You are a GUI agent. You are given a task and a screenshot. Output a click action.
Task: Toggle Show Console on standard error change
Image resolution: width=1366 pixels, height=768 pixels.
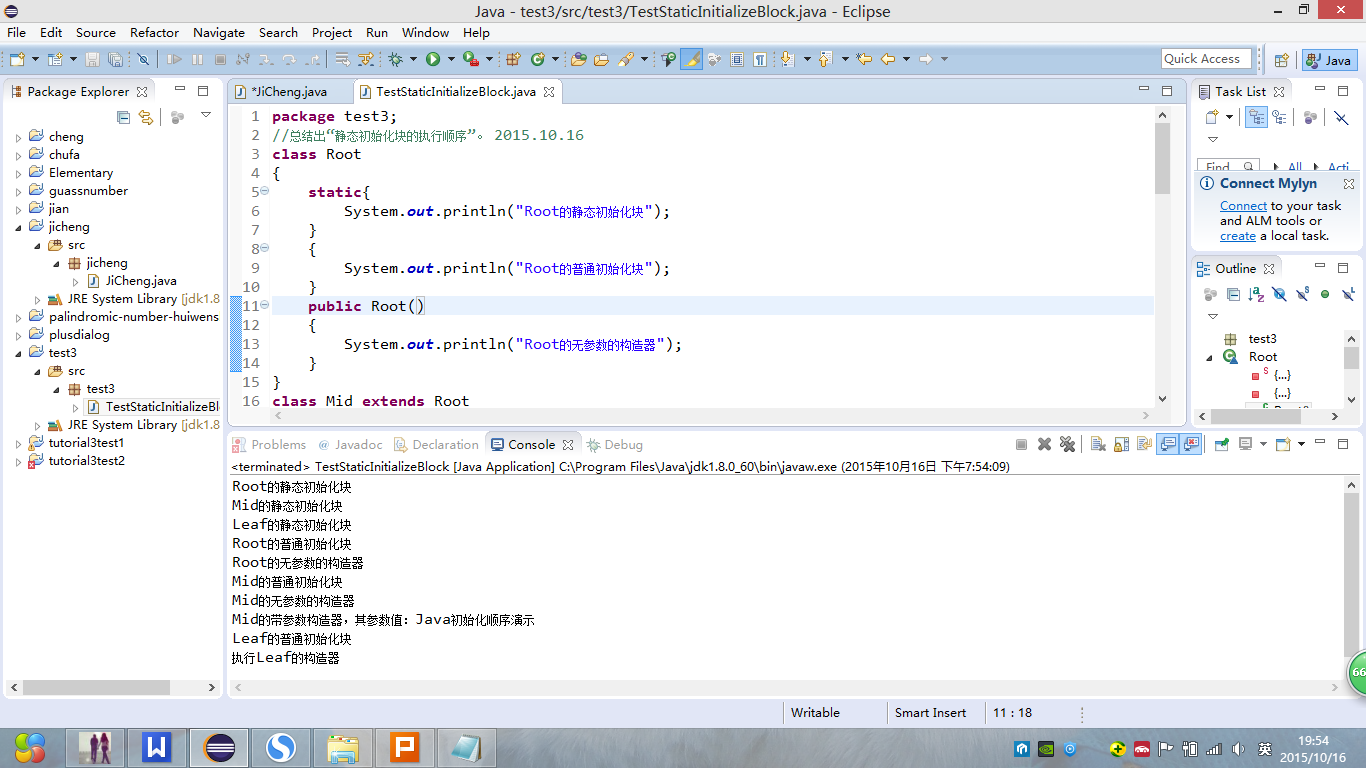(x=1190, y=444)
